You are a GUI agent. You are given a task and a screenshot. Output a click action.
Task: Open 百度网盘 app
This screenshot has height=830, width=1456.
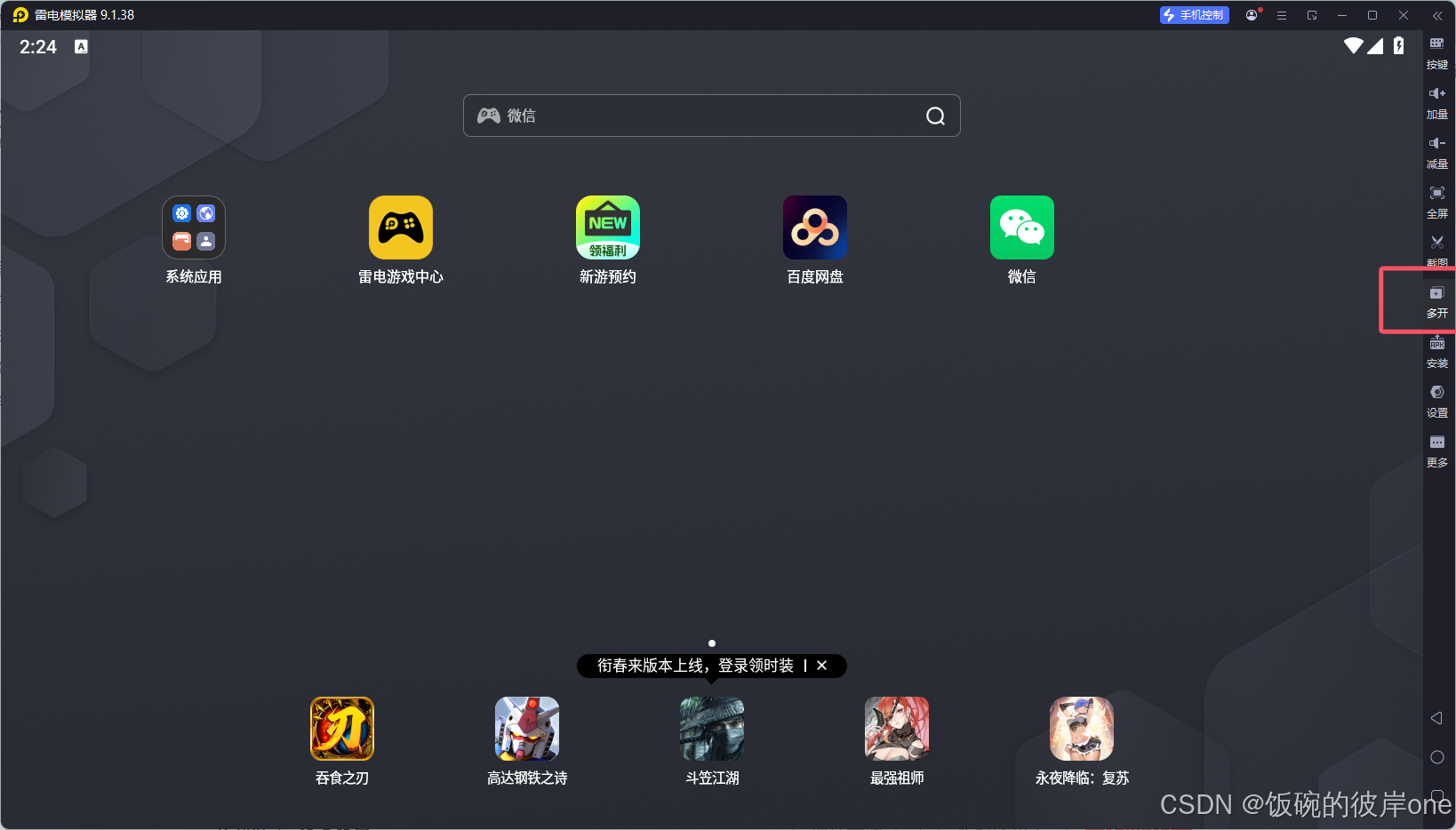(x=815, y=227)
